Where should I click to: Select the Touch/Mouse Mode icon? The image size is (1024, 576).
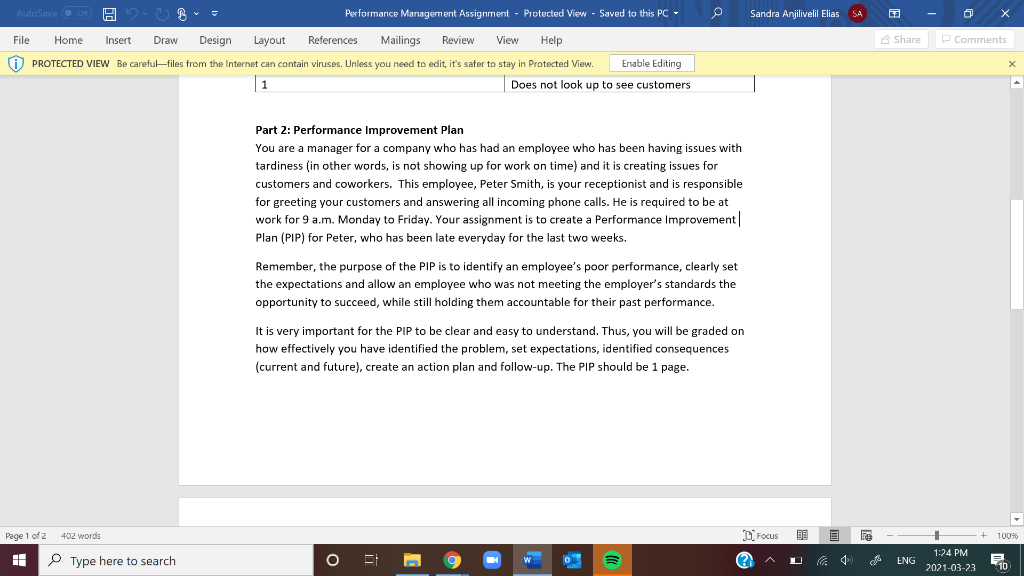pyautogui.click(x=181, y=14)
